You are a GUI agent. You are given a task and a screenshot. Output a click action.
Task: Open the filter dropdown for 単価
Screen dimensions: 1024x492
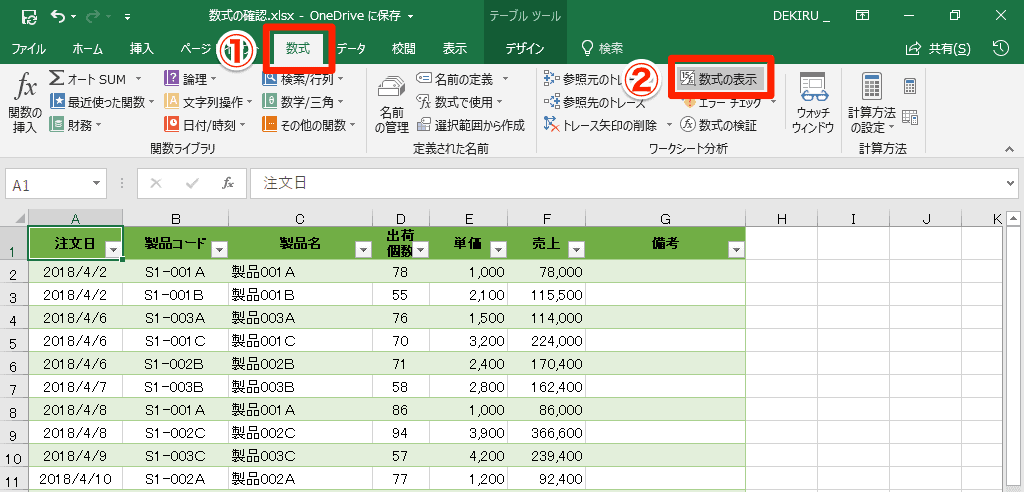[498, 250]
